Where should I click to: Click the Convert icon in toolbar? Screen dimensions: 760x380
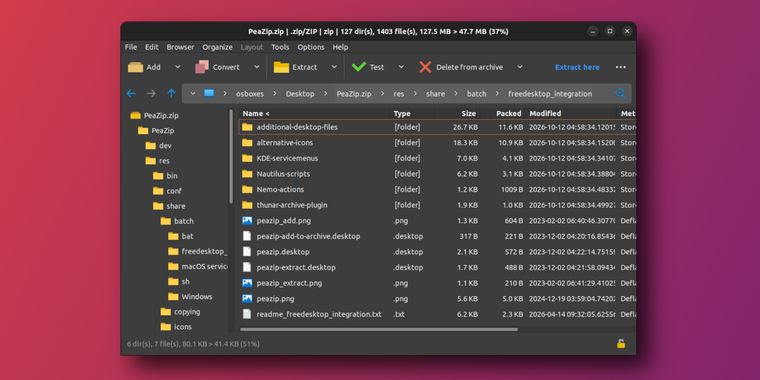pyautogui.click(x=202, y=67)
